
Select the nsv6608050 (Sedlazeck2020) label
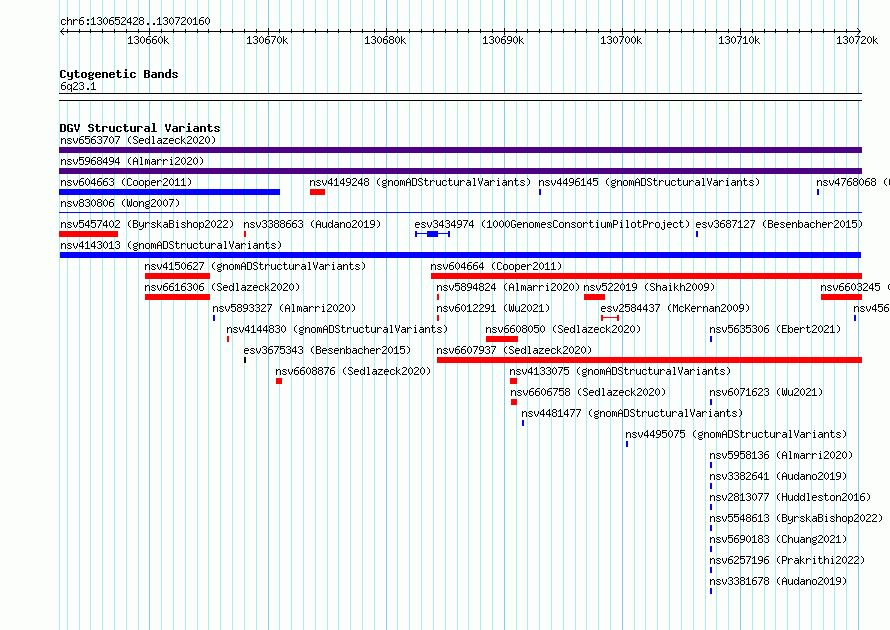(x=563, y=329)
